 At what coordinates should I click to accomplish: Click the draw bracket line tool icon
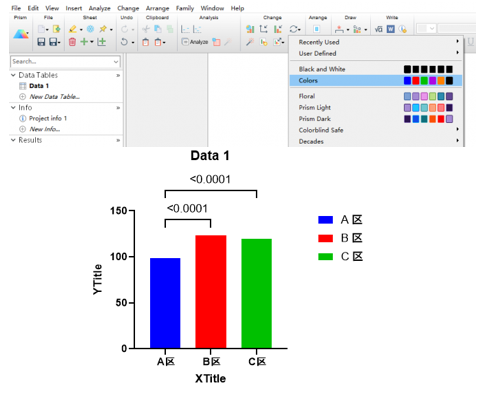click(x=339, y=29)
